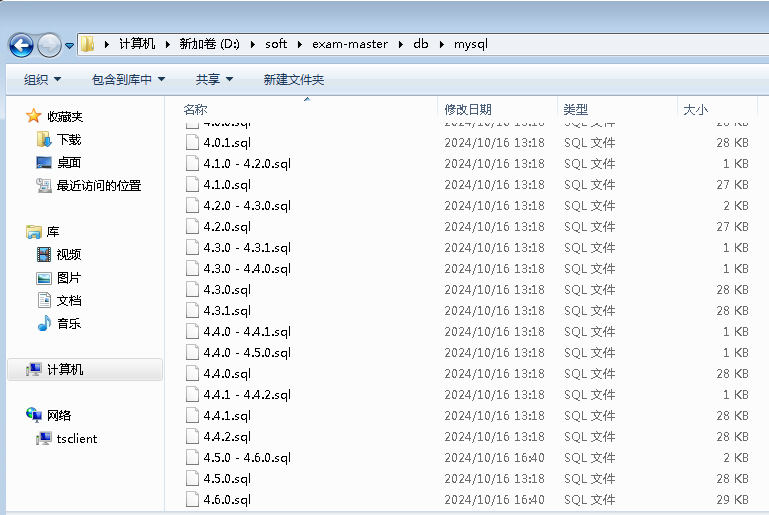The height and width of the screenshot is (515, 769).
Task: Open the 共享 (Share) menu
Action: point(214,80)
